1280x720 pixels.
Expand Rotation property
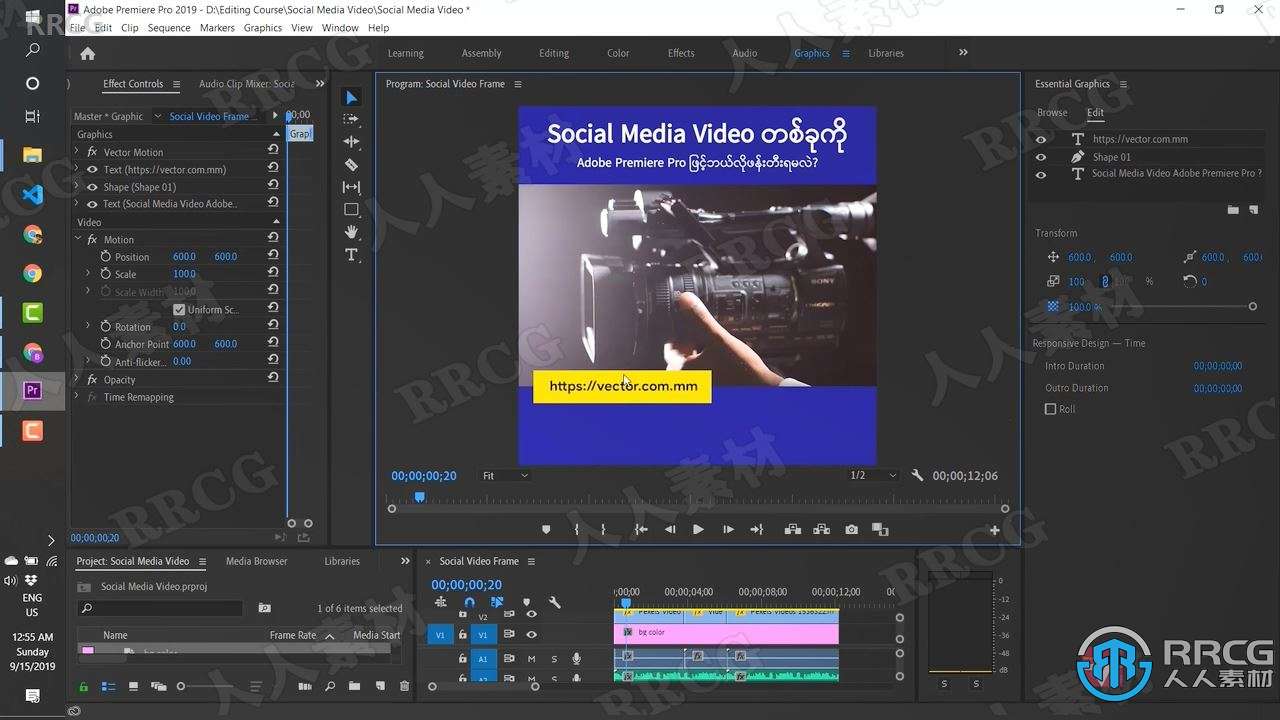click(x=88, y=327)
